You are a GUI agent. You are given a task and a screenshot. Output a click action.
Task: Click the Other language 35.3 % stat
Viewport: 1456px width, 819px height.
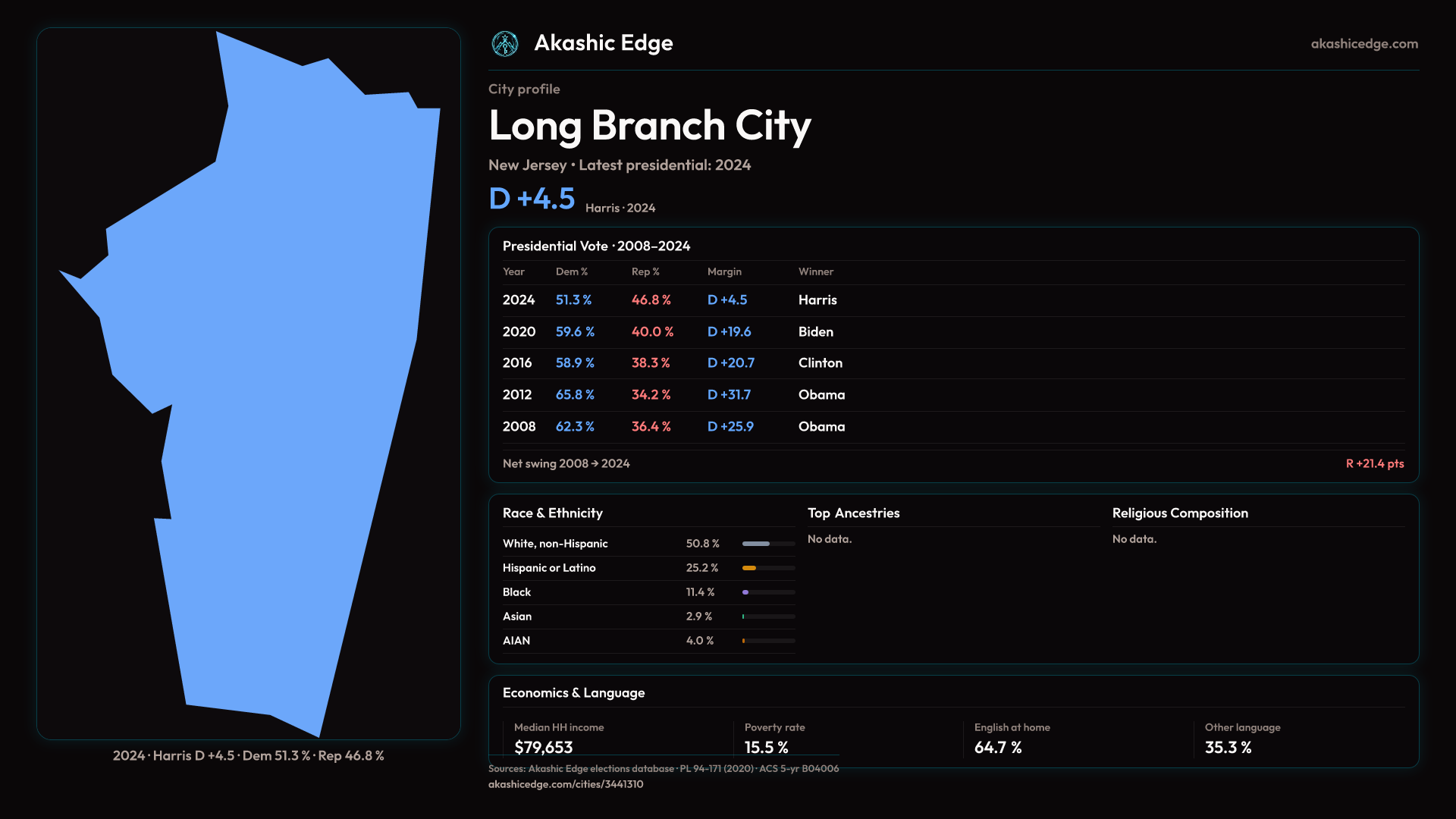pyautogui.click(x=1228, y=748)
